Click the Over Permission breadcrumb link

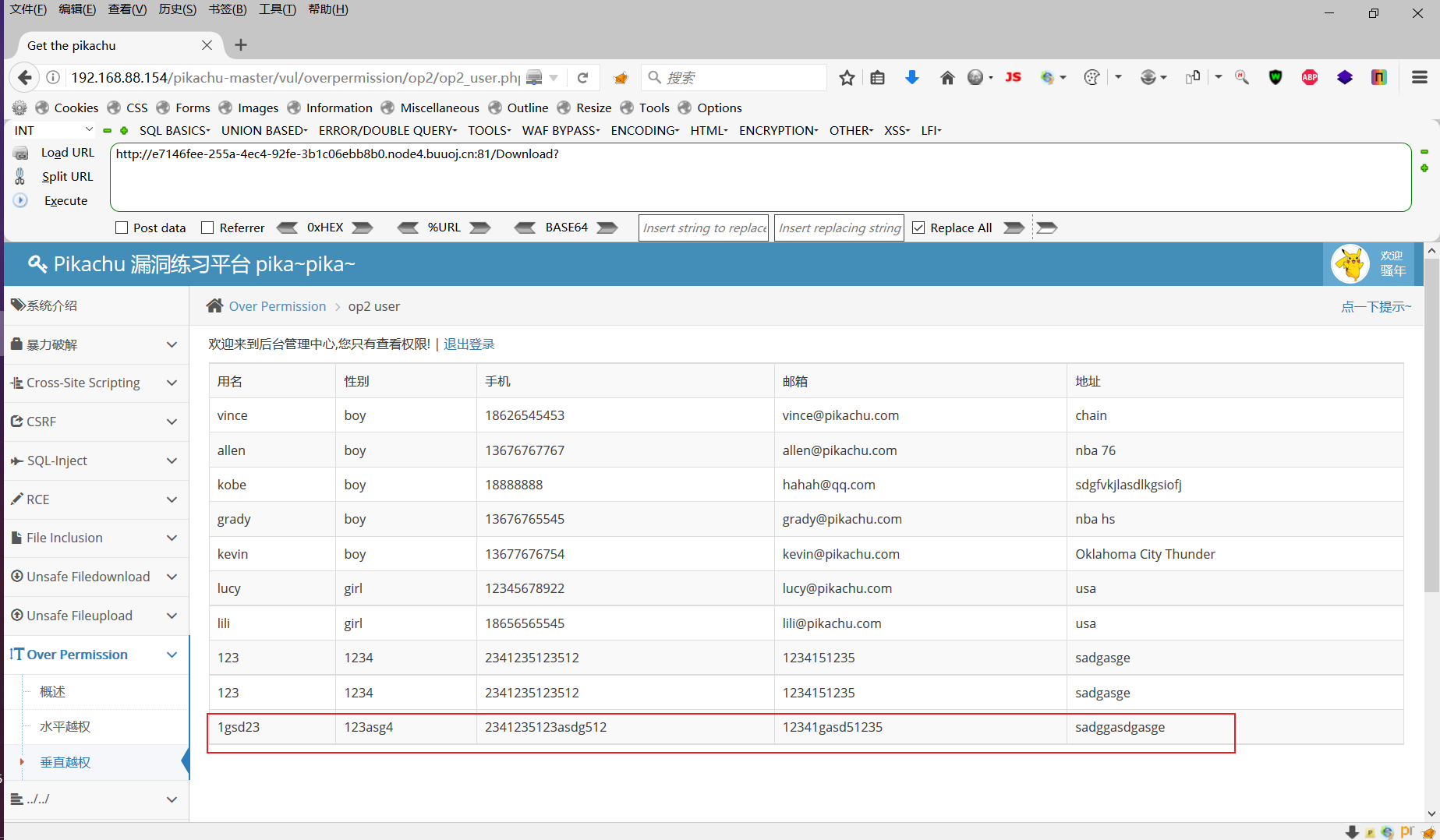pyautogui.click(x=278, y=306)
